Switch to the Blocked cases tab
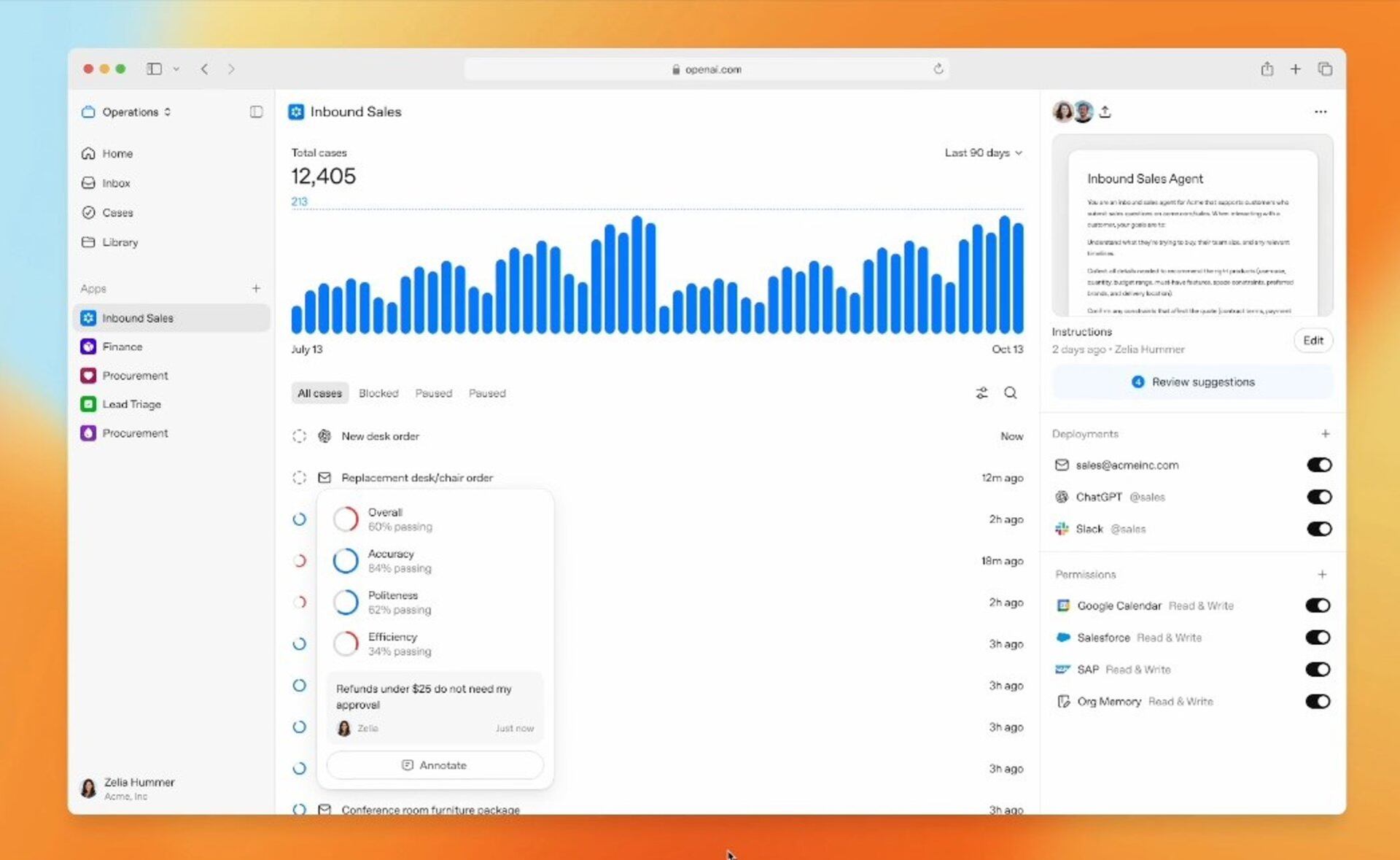The height and width of the screenshot is (860, 1400). point(378,393)
